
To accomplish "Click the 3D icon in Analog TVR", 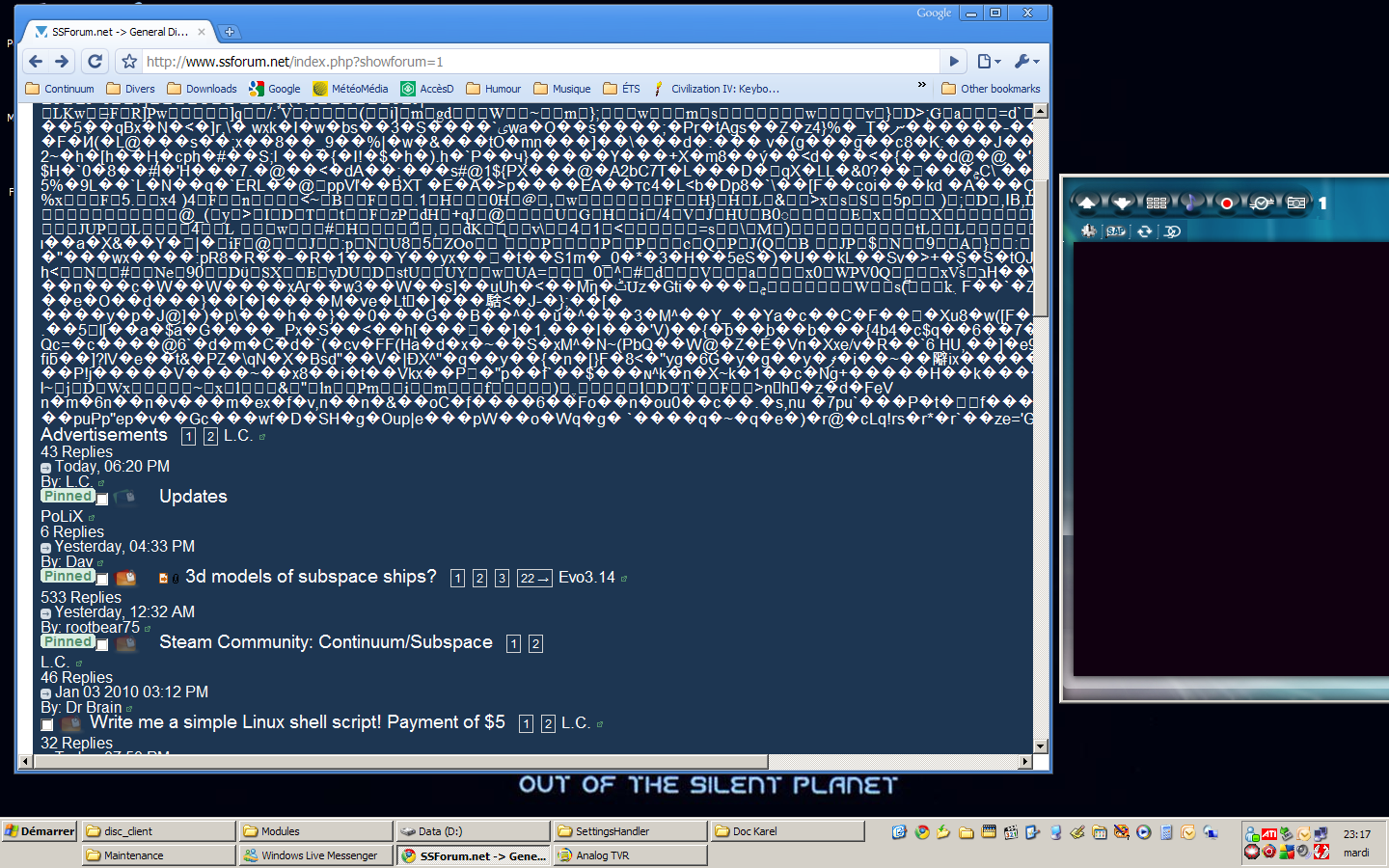I will pyautogui.click(x=1172, y=231).
